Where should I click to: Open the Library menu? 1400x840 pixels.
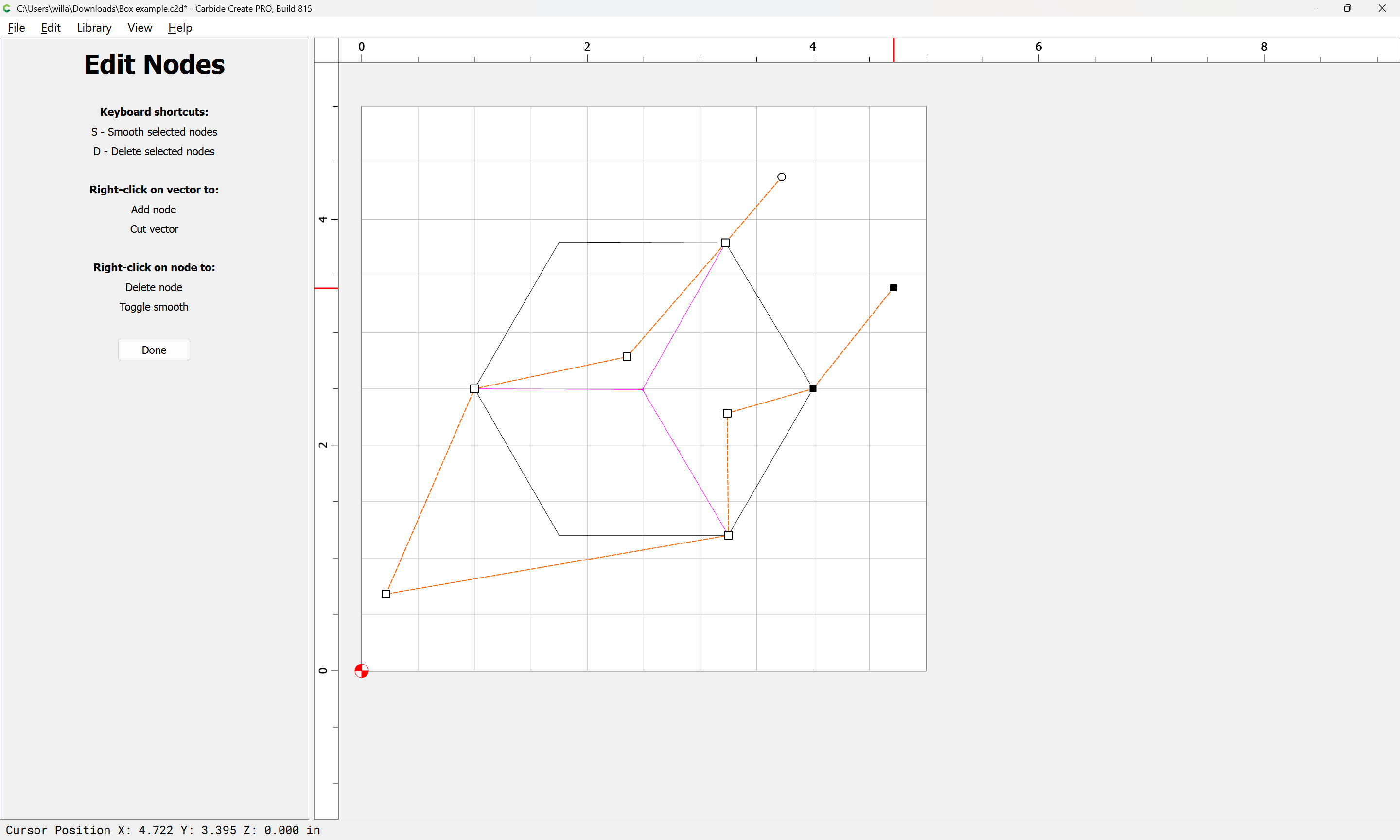click(94, 28)
